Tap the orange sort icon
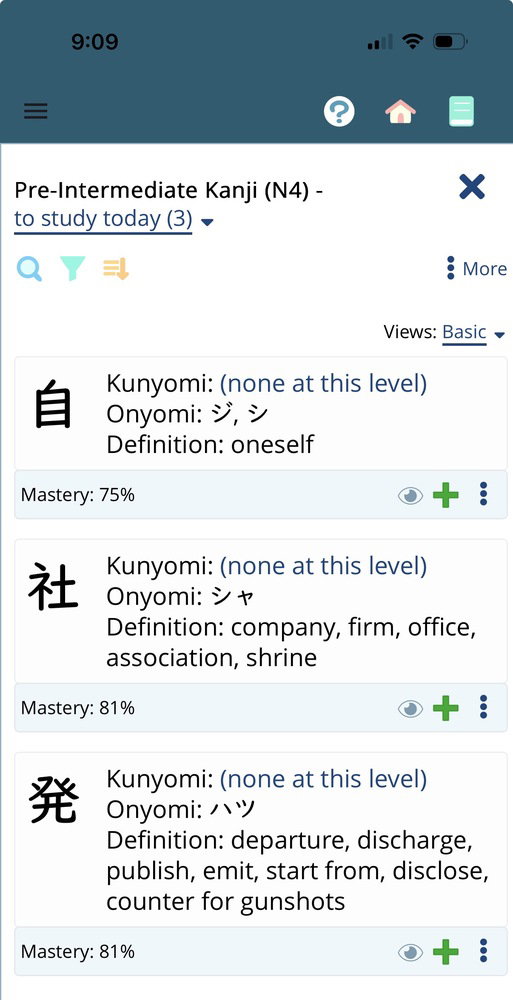This screenshot has height=1000, width=513. click(x=116, y=269)
